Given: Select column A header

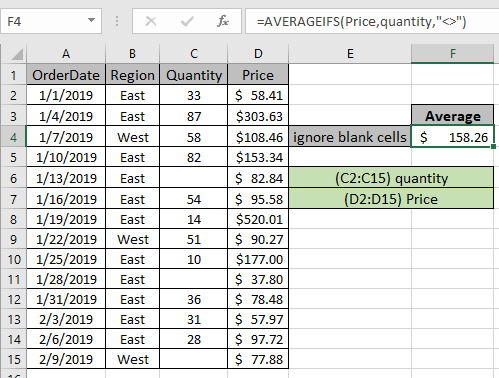Looking at the screenshot, I should [66, 54].
